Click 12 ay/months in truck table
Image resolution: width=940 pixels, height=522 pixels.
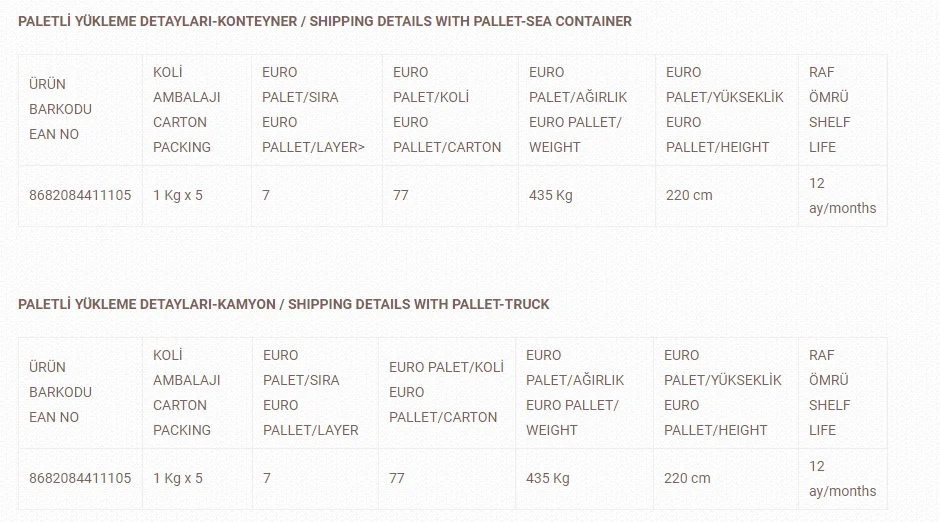pos(842,479)
